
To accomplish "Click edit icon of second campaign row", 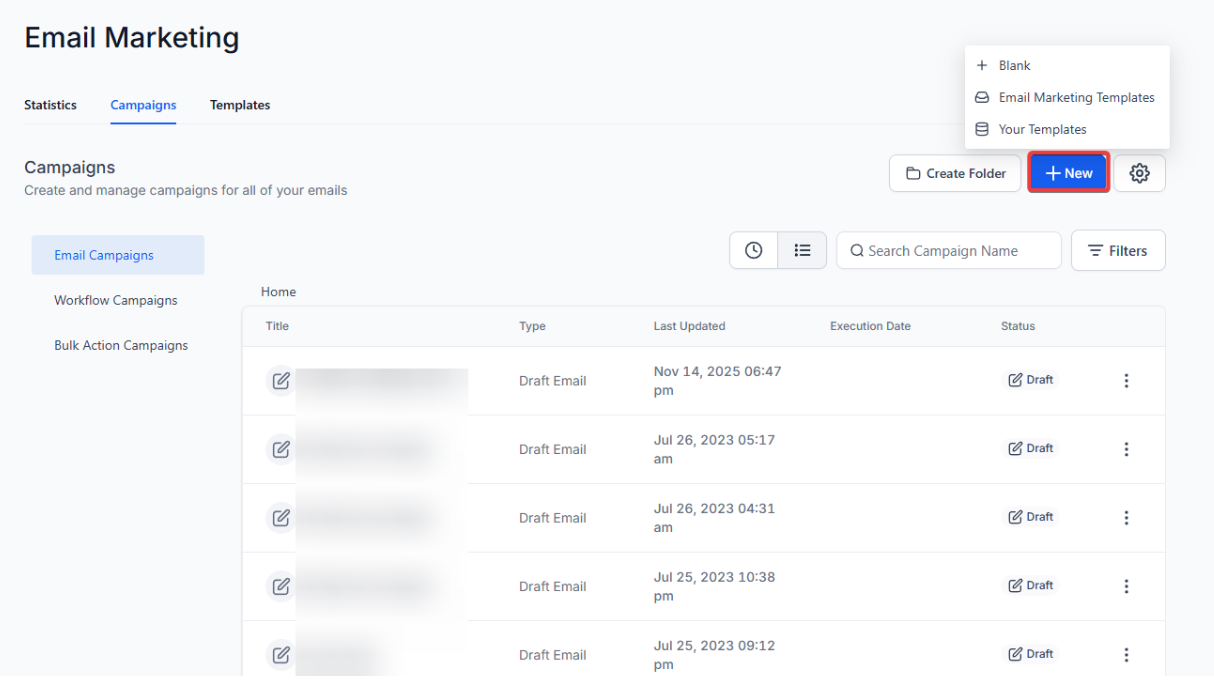I will coord(281,450).
